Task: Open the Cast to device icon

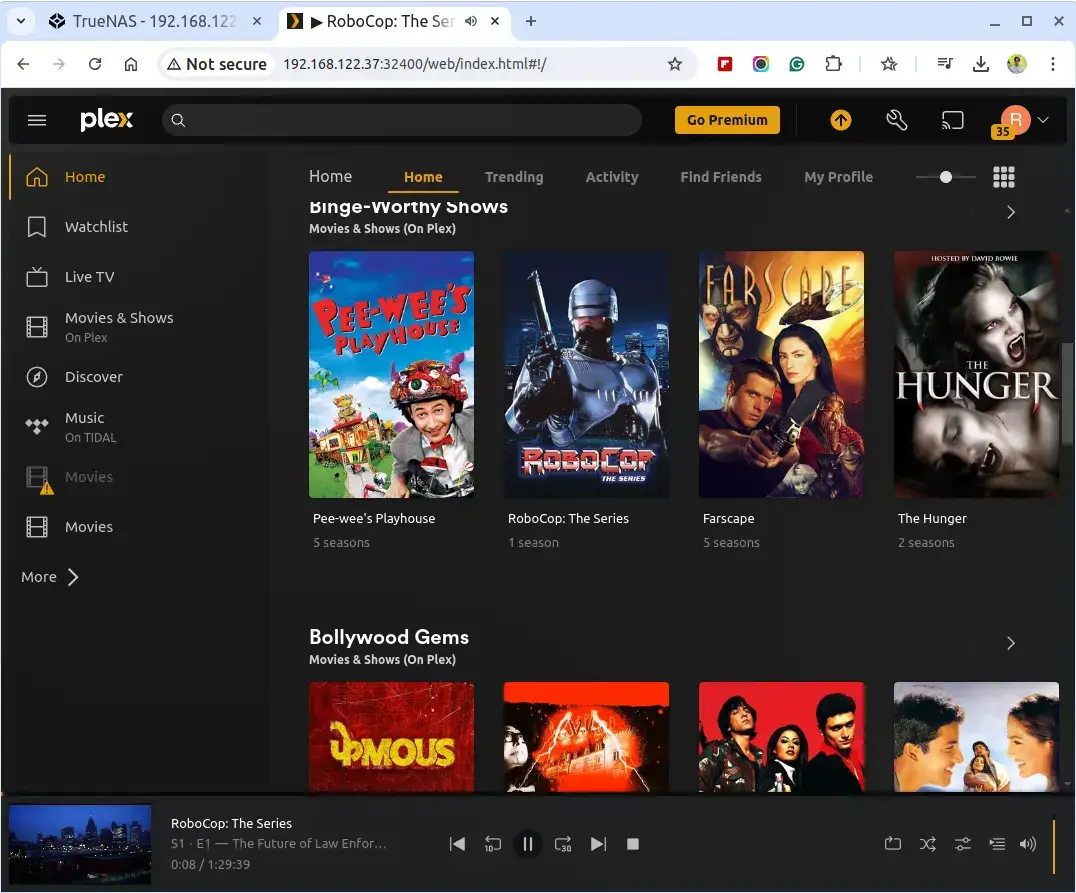Action: click(x=952, y=120)
